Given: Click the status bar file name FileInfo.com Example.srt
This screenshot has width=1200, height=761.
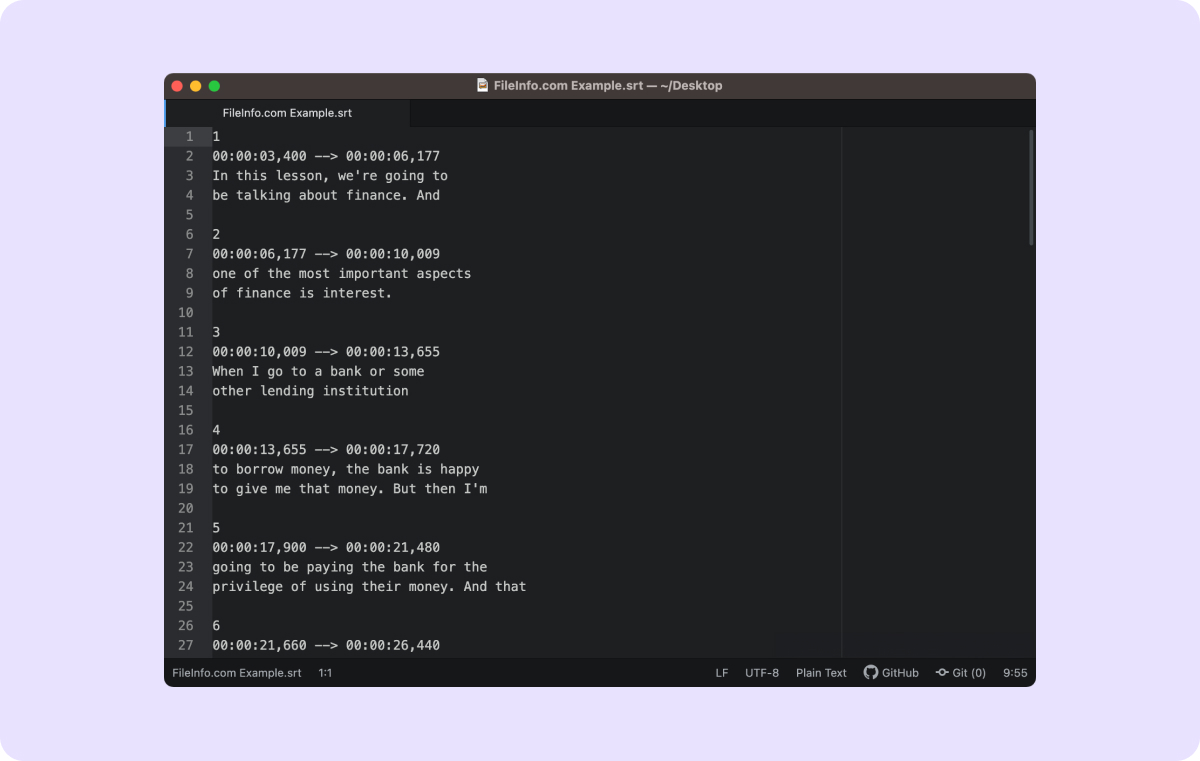Looking at the screenshot, I should tap(237, 673).
